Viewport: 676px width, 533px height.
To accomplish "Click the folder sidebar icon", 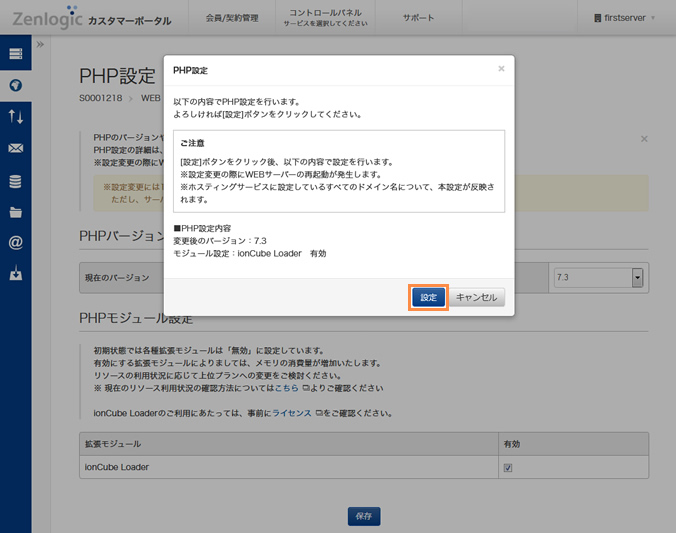I will 15,212.
